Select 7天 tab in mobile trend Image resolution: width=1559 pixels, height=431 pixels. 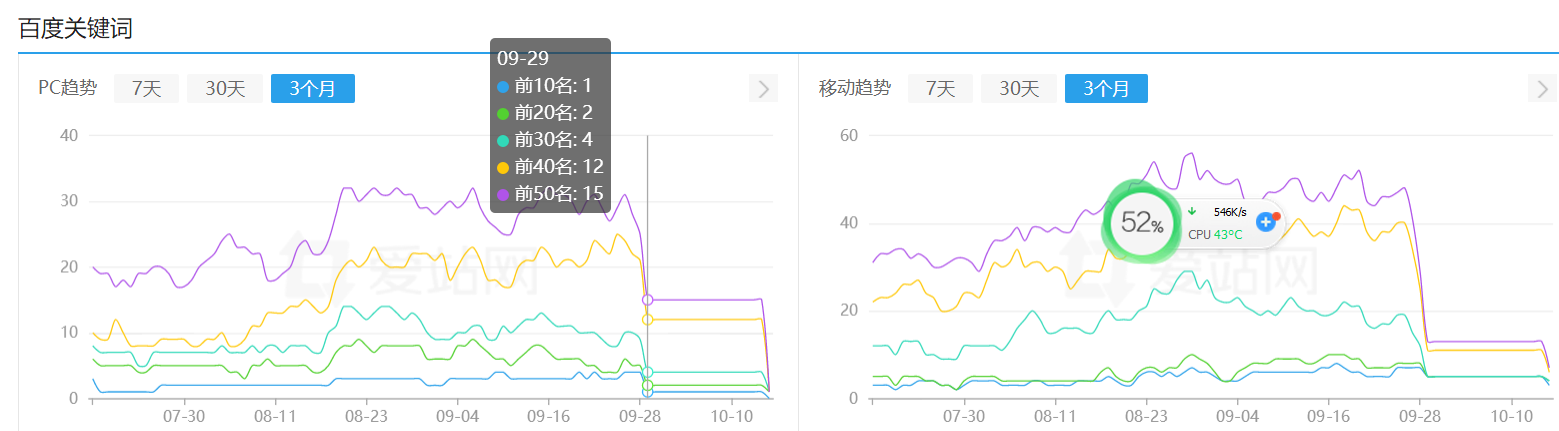(940, 89)
